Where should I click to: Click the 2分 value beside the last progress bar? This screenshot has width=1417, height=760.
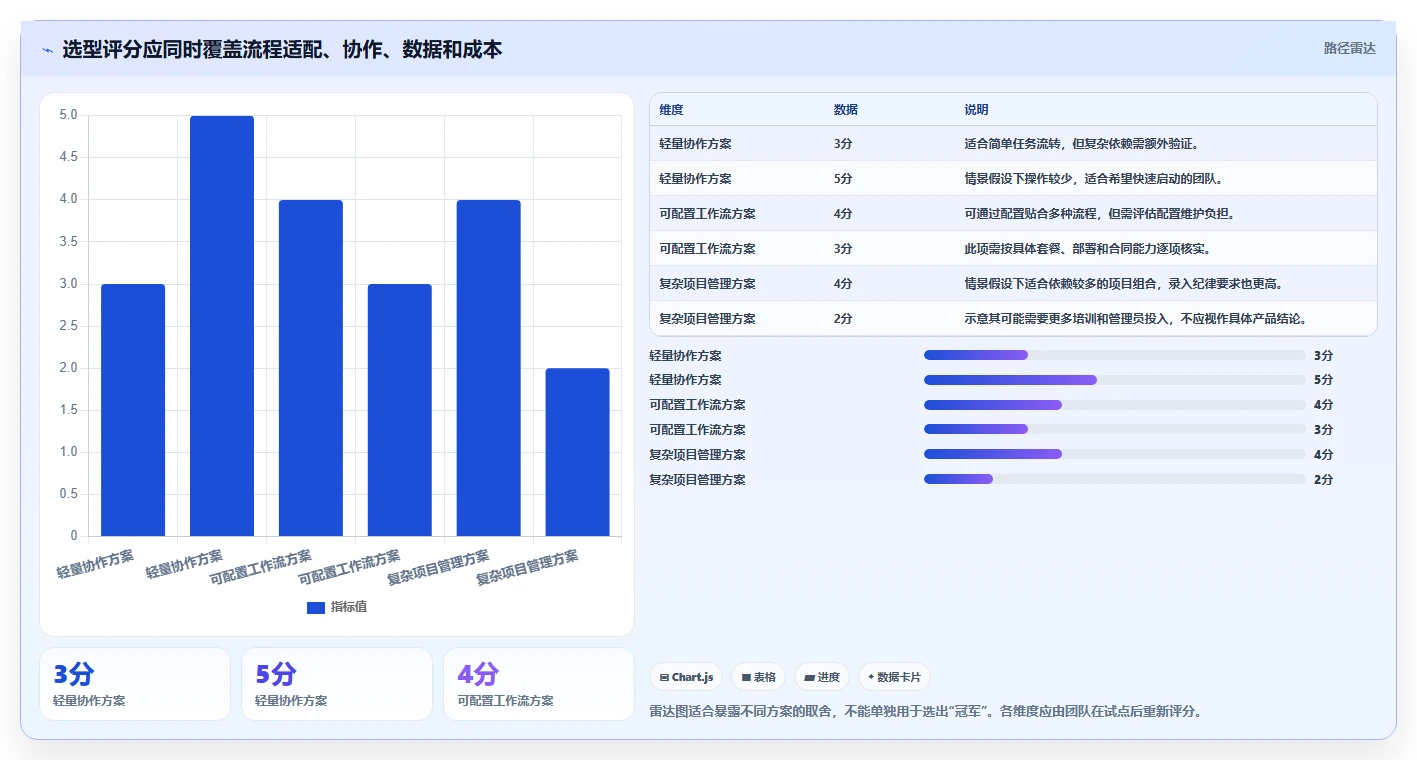click(x=1323, y=480)
